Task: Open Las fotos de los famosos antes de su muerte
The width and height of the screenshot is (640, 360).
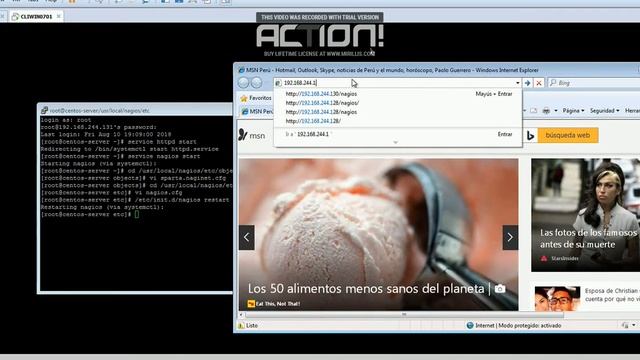Action: coord(588,238)
